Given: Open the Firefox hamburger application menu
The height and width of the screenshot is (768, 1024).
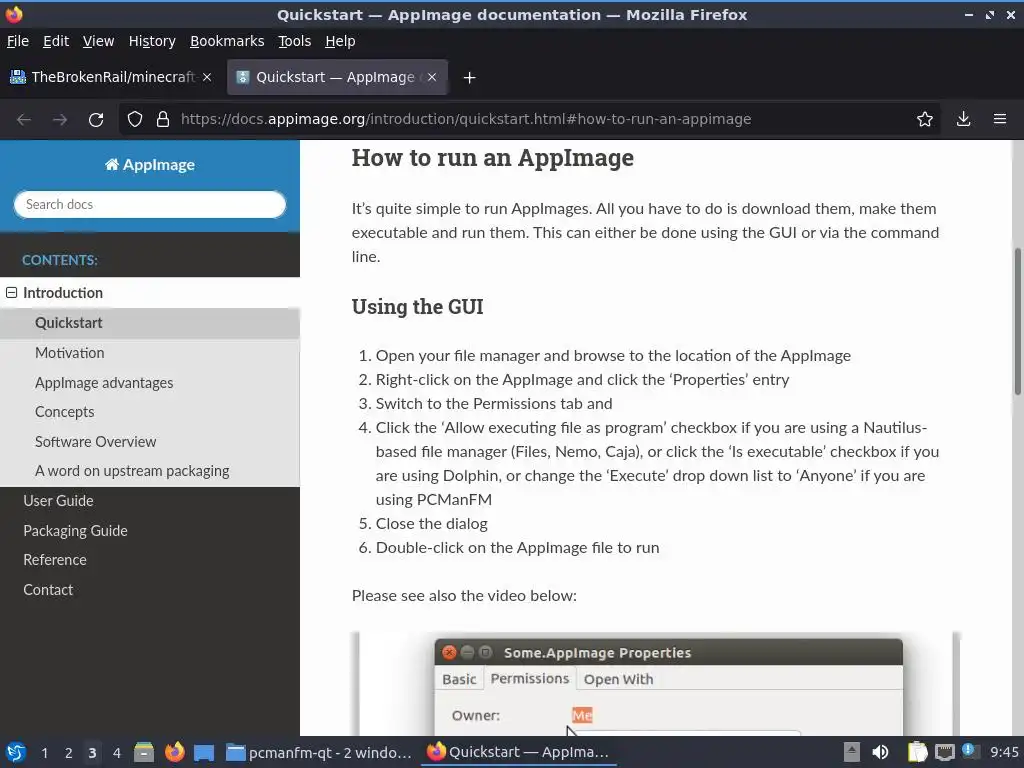Looking at the screenshot, I should pyautogui.click(x=1000, y=120).
